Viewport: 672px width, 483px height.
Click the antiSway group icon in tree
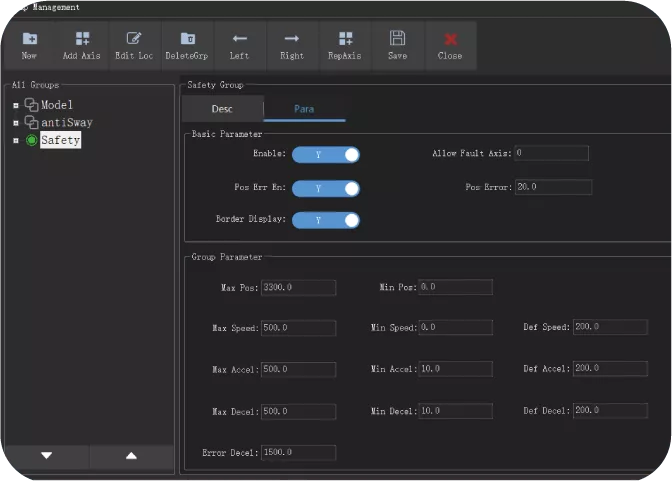(31, 122)
